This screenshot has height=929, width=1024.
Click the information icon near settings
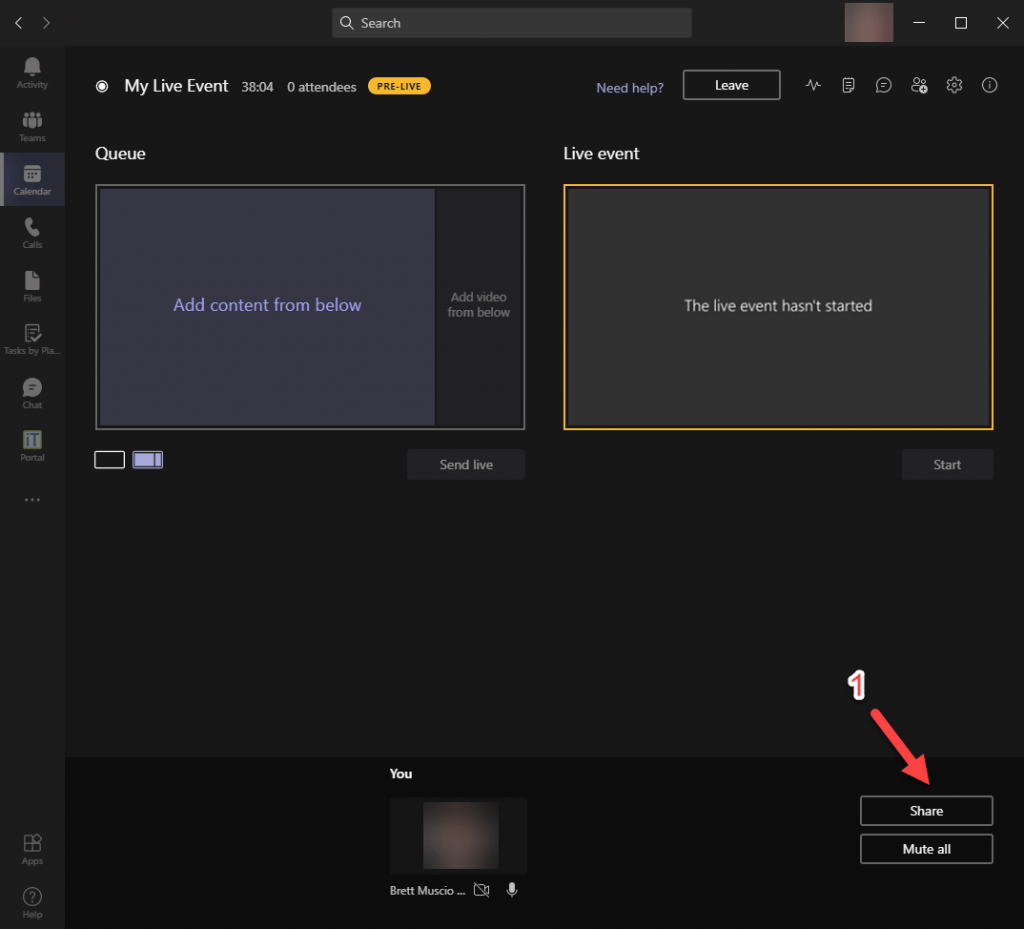tap(989, 85)
